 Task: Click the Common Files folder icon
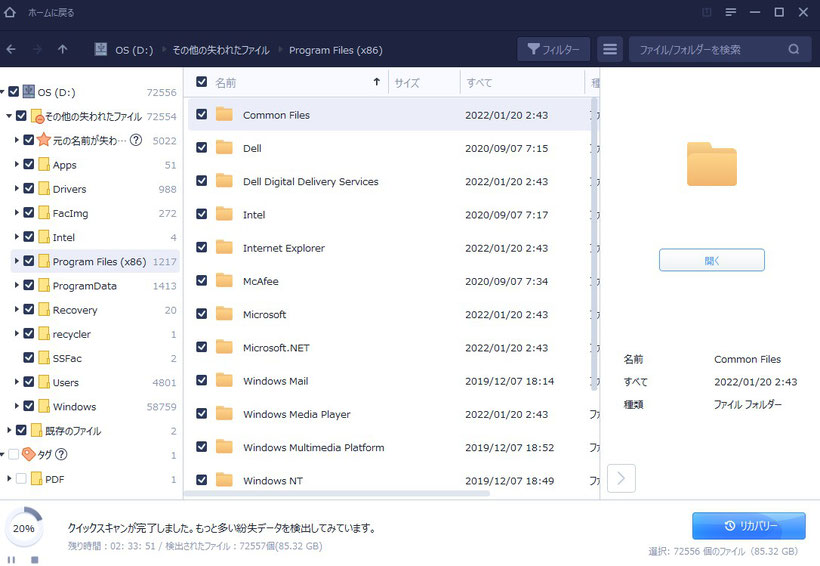click(224, 115)
